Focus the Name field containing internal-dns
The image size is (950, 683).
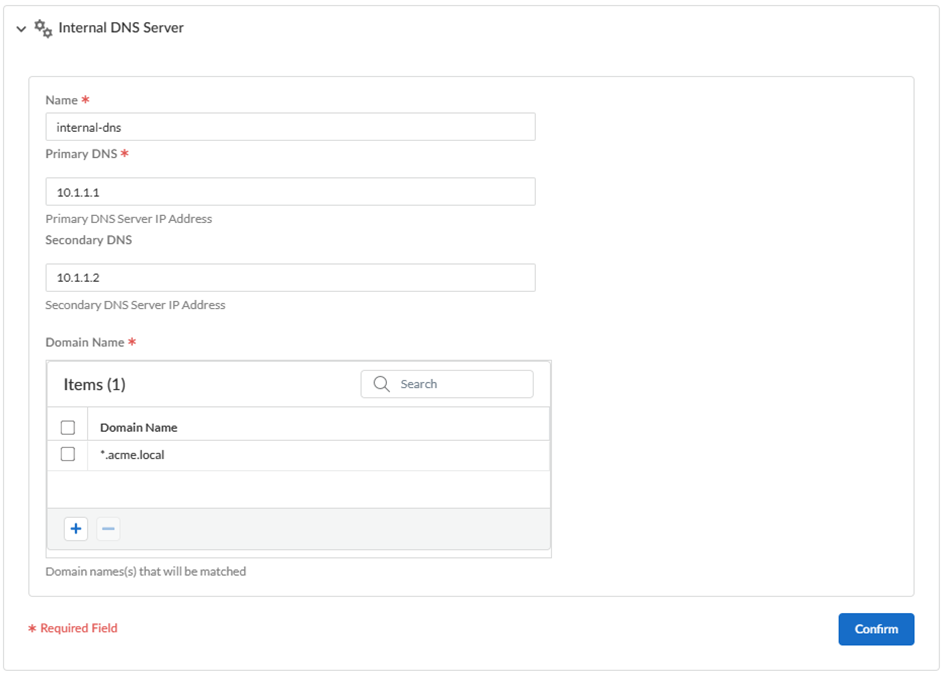pos(290,127)
